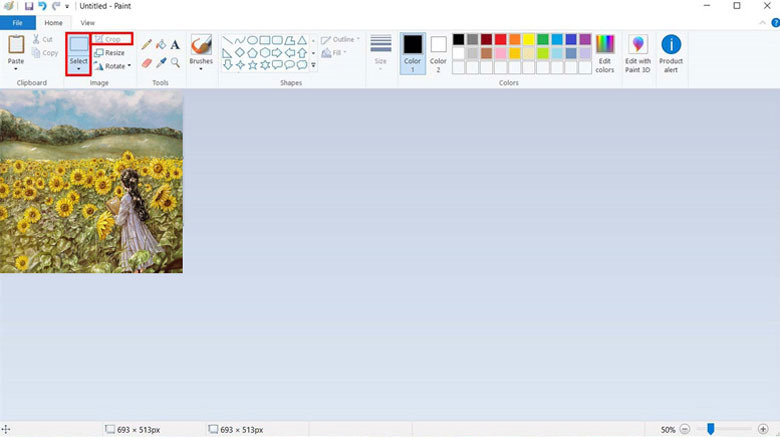Image resolution: width=780 pixels, height=437 pixels.
Task: Switch to the Home tab
Action: 53,23
